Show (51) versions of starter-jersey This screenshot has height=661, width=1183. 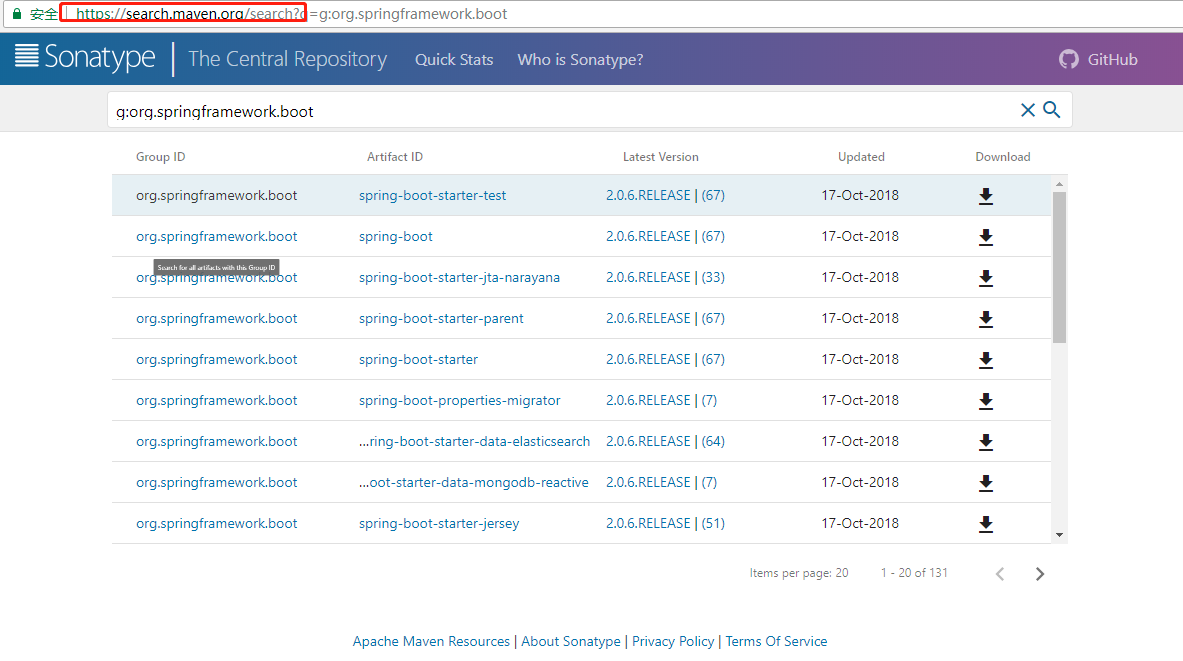(713, 523)
